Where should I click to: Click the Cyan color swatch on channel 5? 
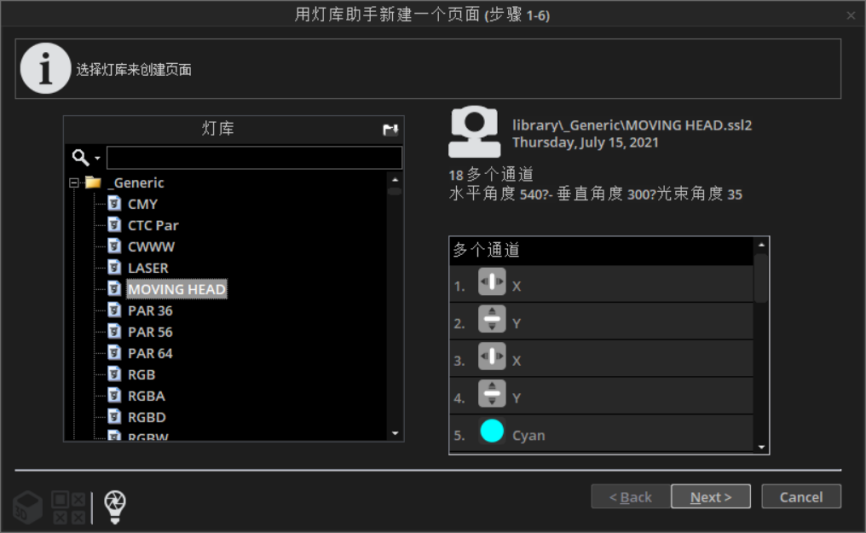(492, 433)
